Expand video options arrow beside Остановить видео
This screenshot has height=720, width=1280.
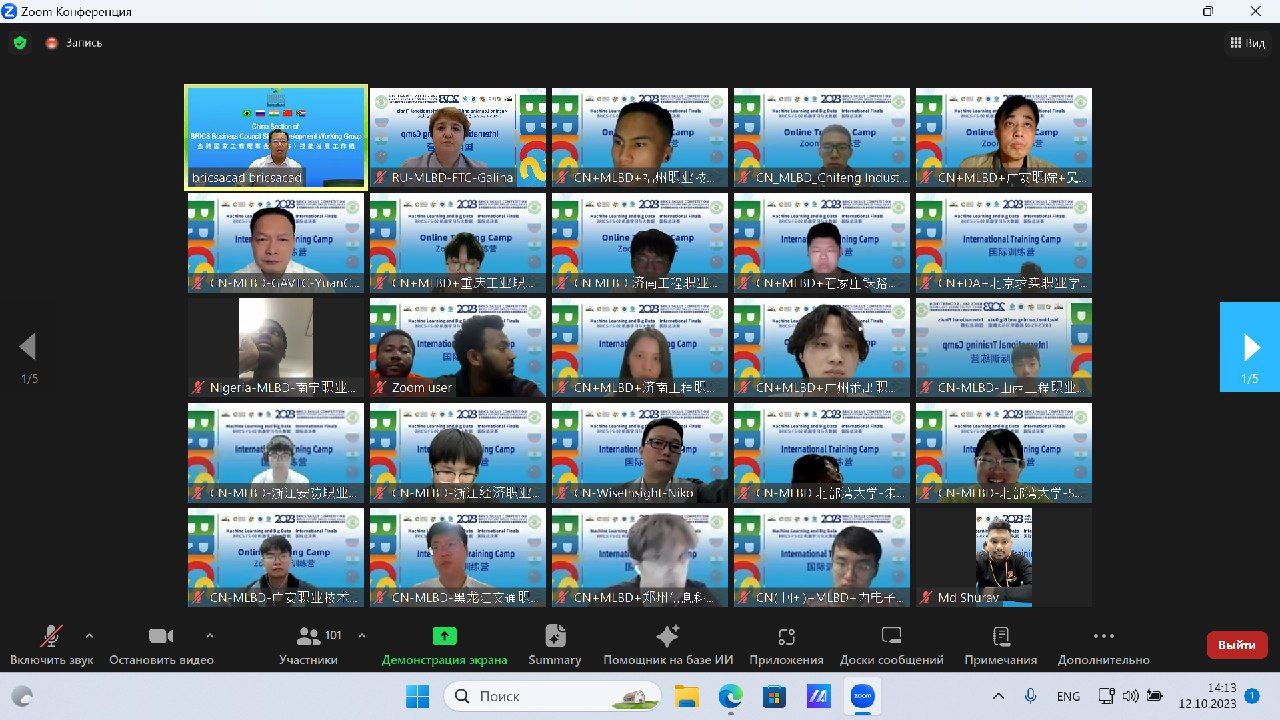tap(209, 635)
